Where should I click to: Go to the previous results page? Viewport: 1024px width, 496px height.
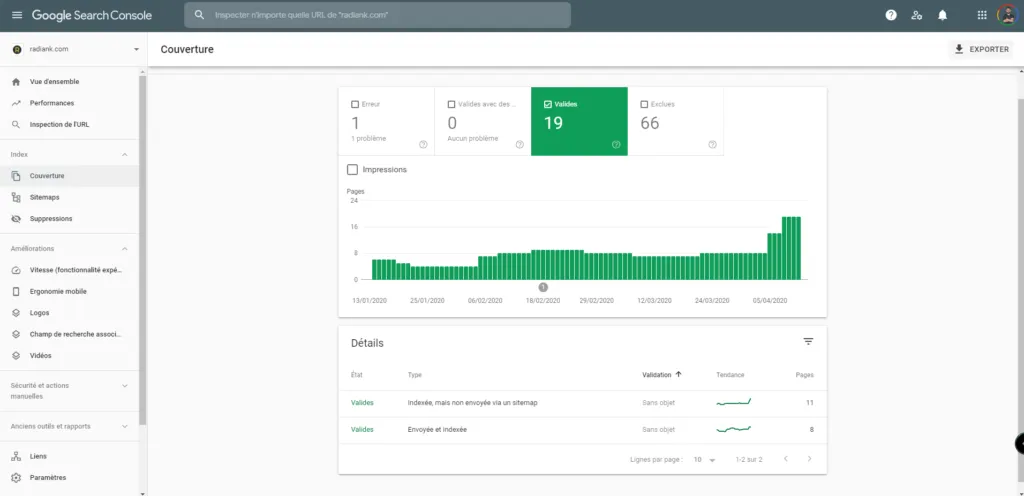pyautogui.click(x=786, y=459)
